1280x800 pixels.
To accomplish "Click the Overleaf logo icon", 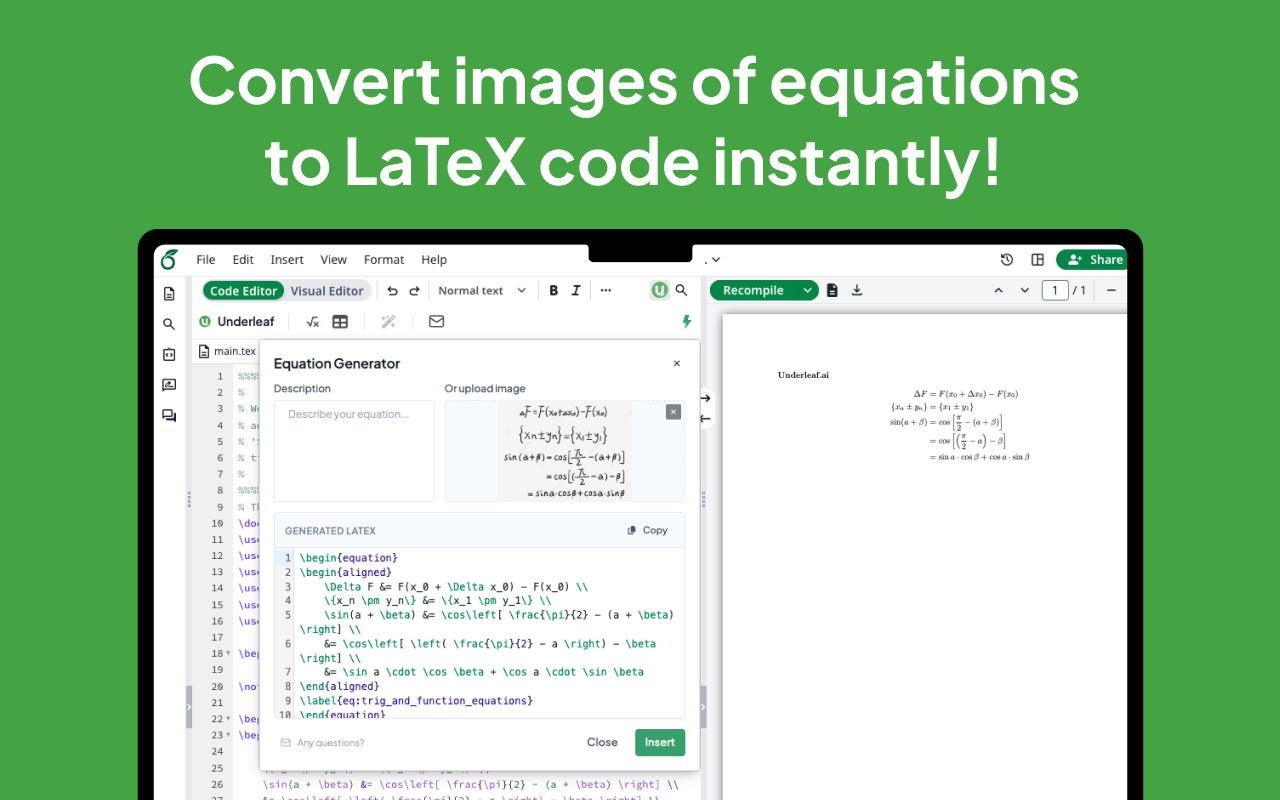I will (169, 259).
